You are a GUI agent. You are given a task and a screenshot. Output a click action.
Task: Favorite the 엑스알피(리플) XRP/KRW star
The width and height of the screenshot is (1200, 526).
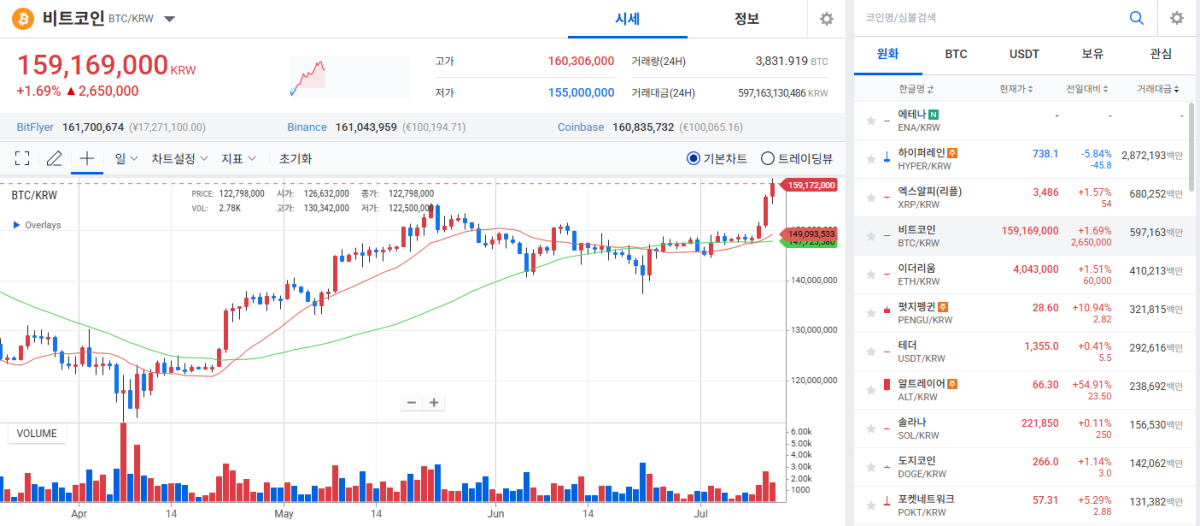(871, 198)
